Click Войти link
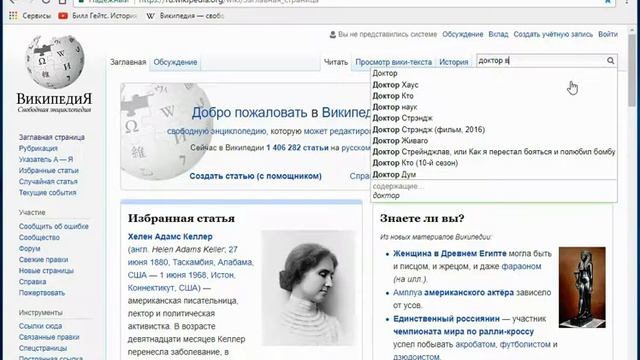The width and height of the screenshot is (640, 360). (x=608, y=34)
